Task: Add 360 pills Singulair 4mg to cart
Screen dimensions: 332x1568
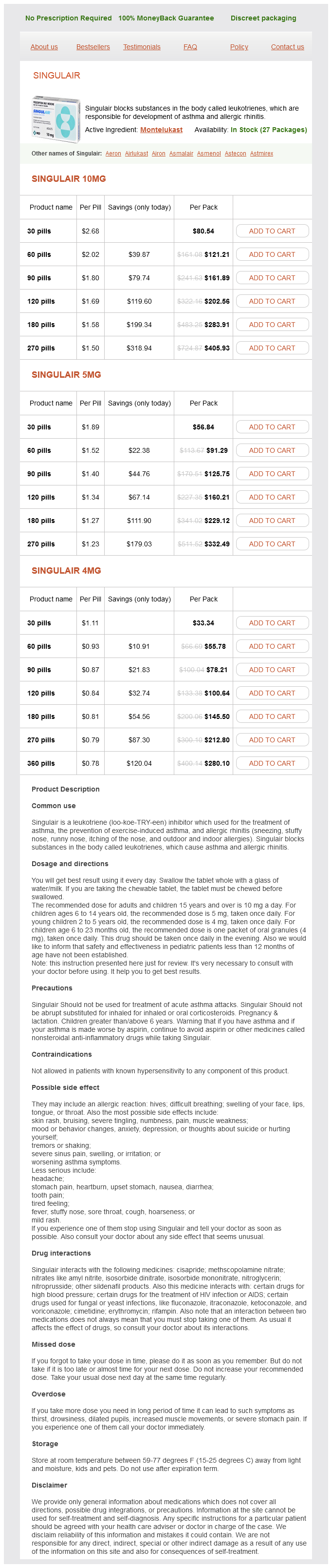Action: click(x=272, y=763)
